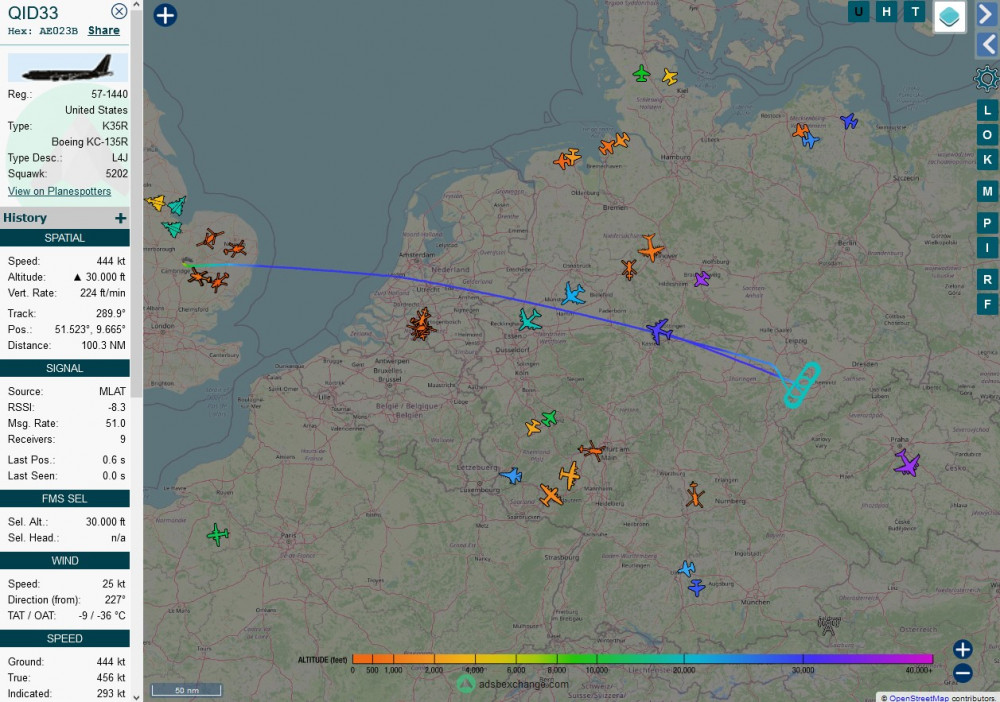Image resolution: width=1000 pixels, height=702 pixels.
Task: Click the left chevron arrow button
Action: point(986,43)
